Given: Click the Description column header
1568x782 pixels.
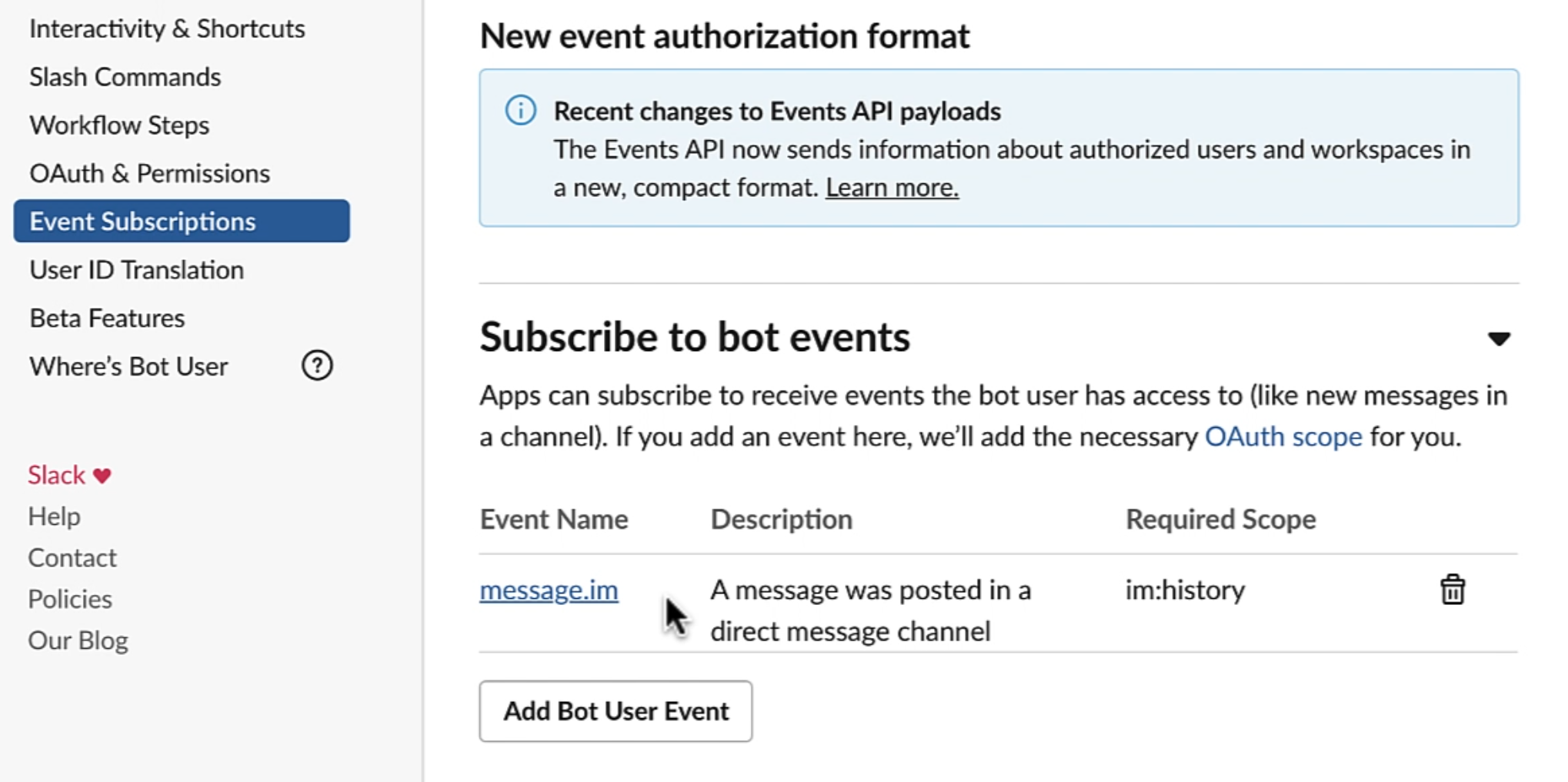Looking at the screenshot, I should pos(781,520).
